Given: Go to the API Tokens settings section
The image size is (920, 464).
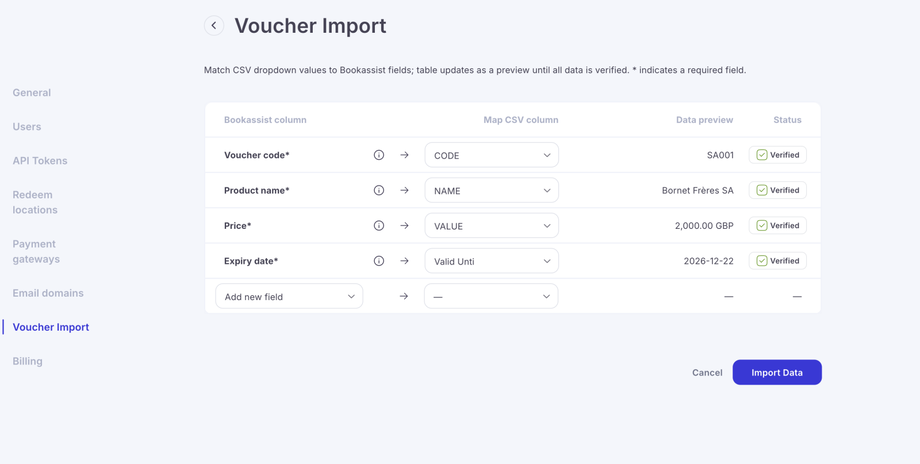Looking at the screenshot, I should [x=40, y=160].
